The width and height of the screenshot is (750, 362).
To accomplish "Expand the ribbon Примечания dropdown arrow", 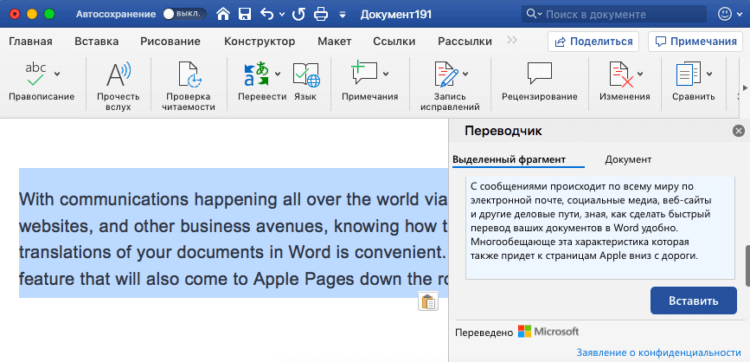I will tap(386, 74).
